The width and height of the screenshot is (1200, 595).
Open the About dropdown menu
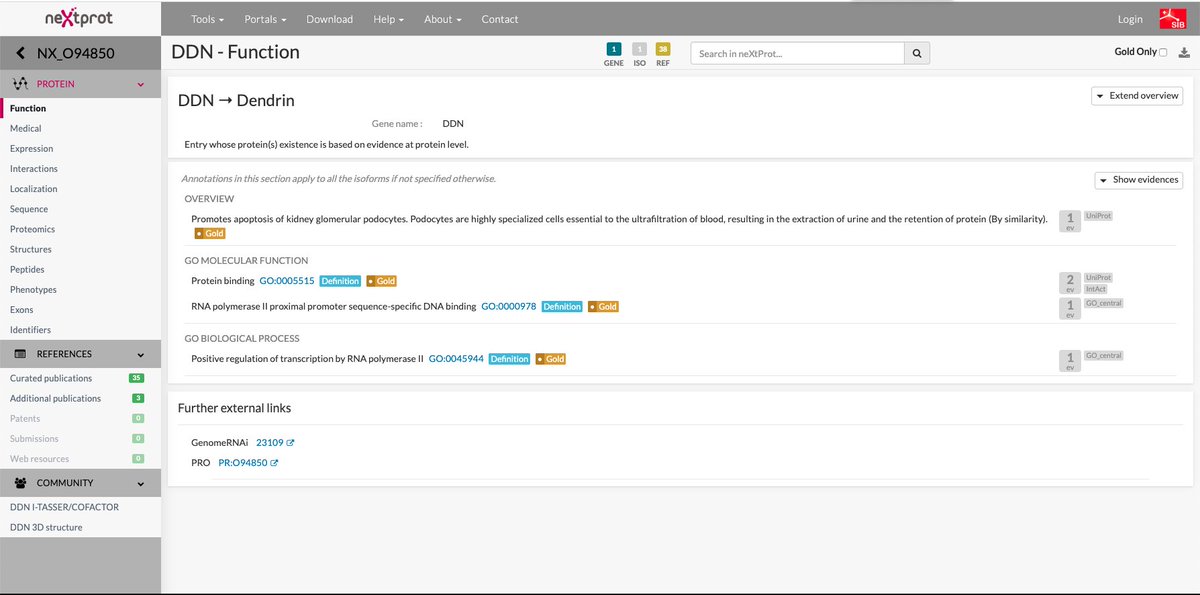click(x=442, y=19)
